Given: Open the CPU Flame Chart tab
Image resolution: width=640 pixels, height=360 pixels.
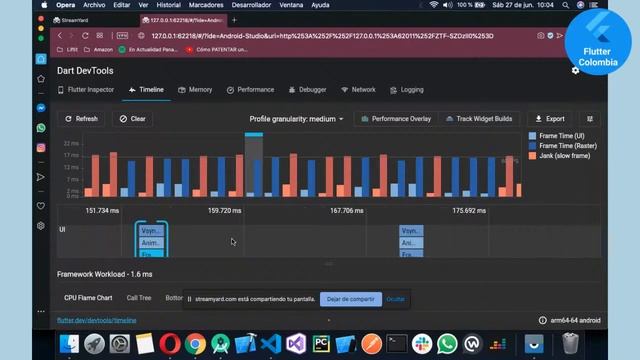Looking at the screenshot, I should pos(88,298).
